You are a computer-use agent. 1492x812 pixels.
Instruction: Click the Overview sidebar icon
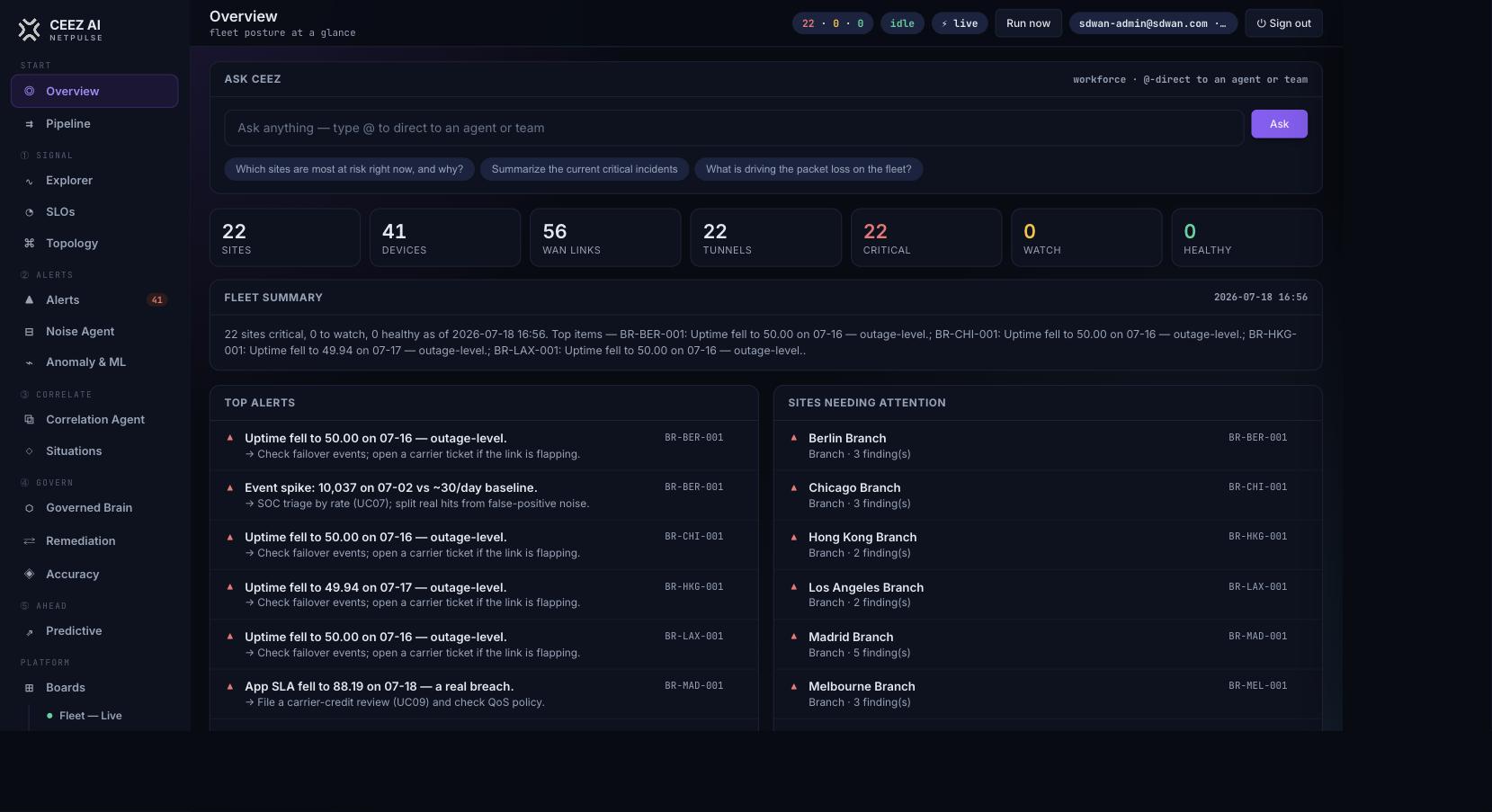tap(29, 91)
